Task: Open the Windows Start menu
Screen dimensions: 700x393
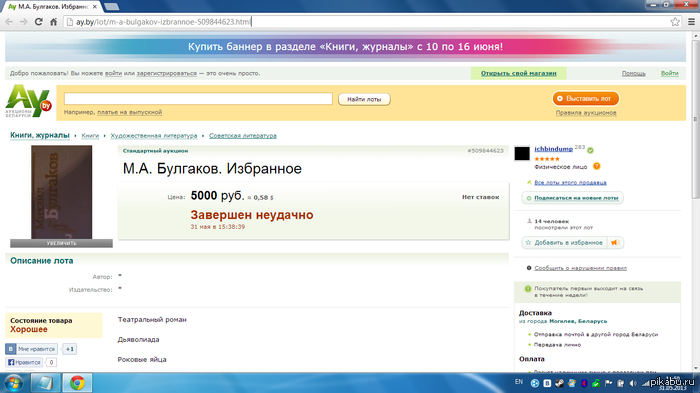Action: (x=13, y=383)
